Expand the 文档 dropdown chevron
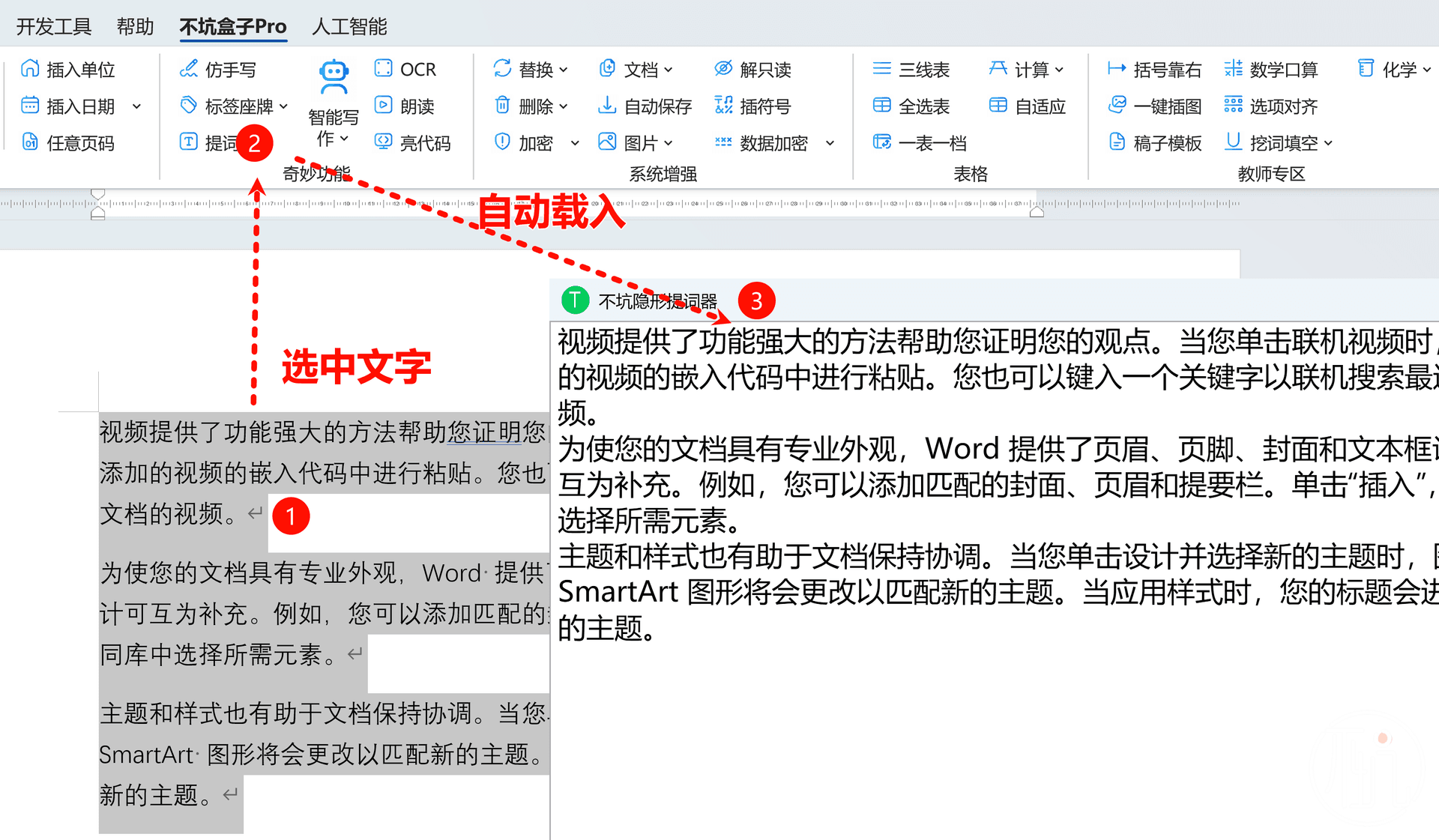Image resolution: width=1439 pixels, height=840 pixels. tap(669, 70)
